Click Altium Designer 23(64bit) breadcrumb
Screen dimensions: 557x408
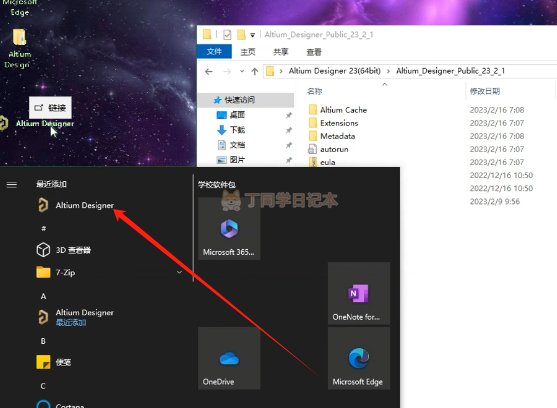(x=335, y=71)
